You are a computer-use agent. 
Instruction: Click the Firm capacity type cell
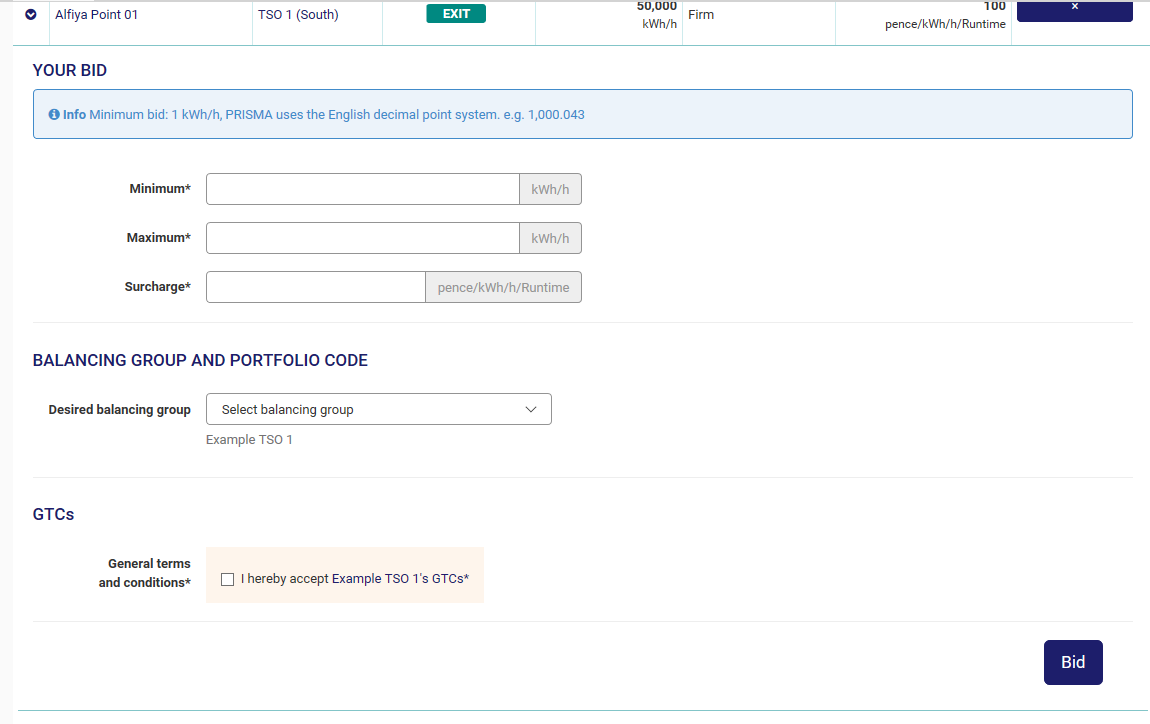point(701,15)
